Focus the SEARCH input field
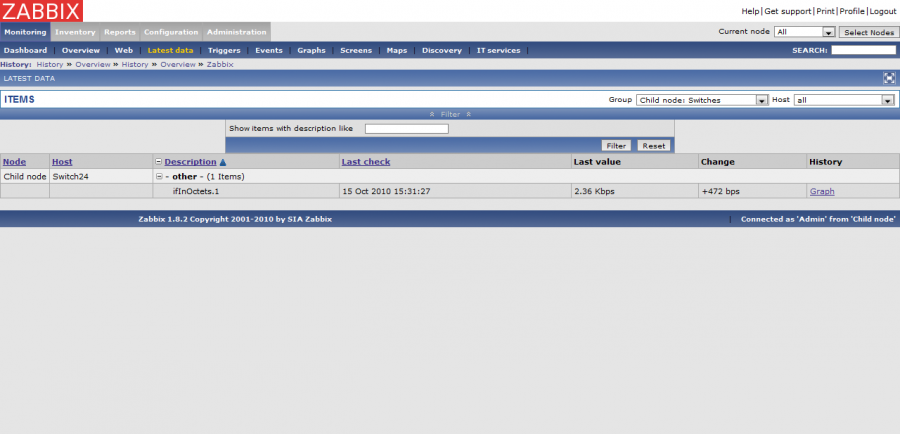 click(863, 51)
